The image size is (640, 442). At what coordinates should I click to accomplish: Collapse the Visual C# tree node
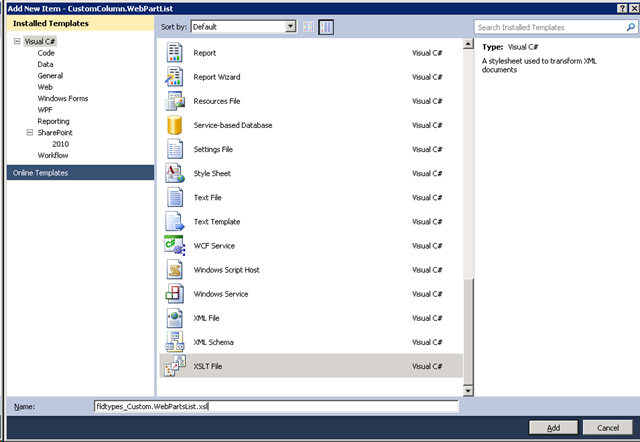coord(17,41)
